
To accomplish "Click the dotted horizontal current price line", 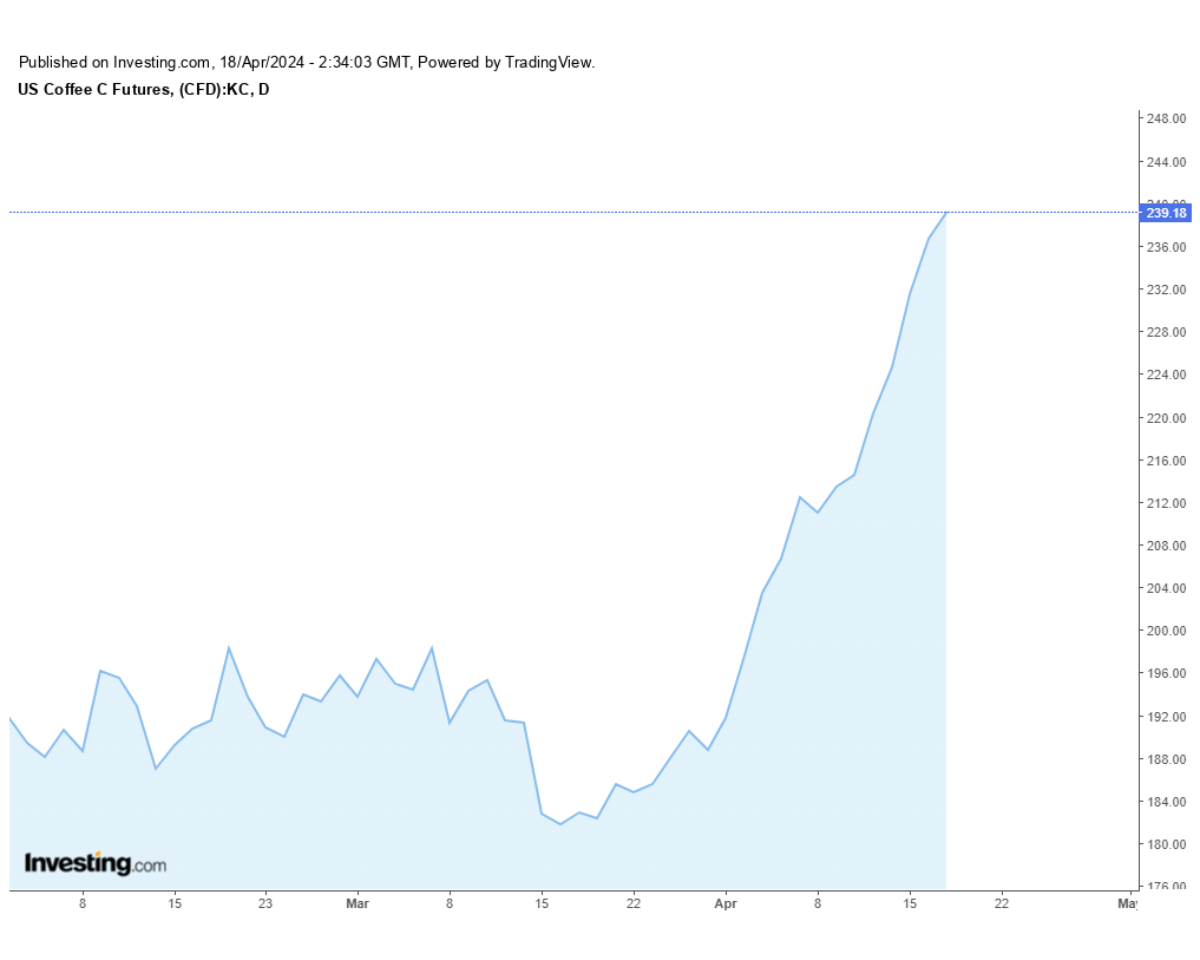I will (500, 212).
